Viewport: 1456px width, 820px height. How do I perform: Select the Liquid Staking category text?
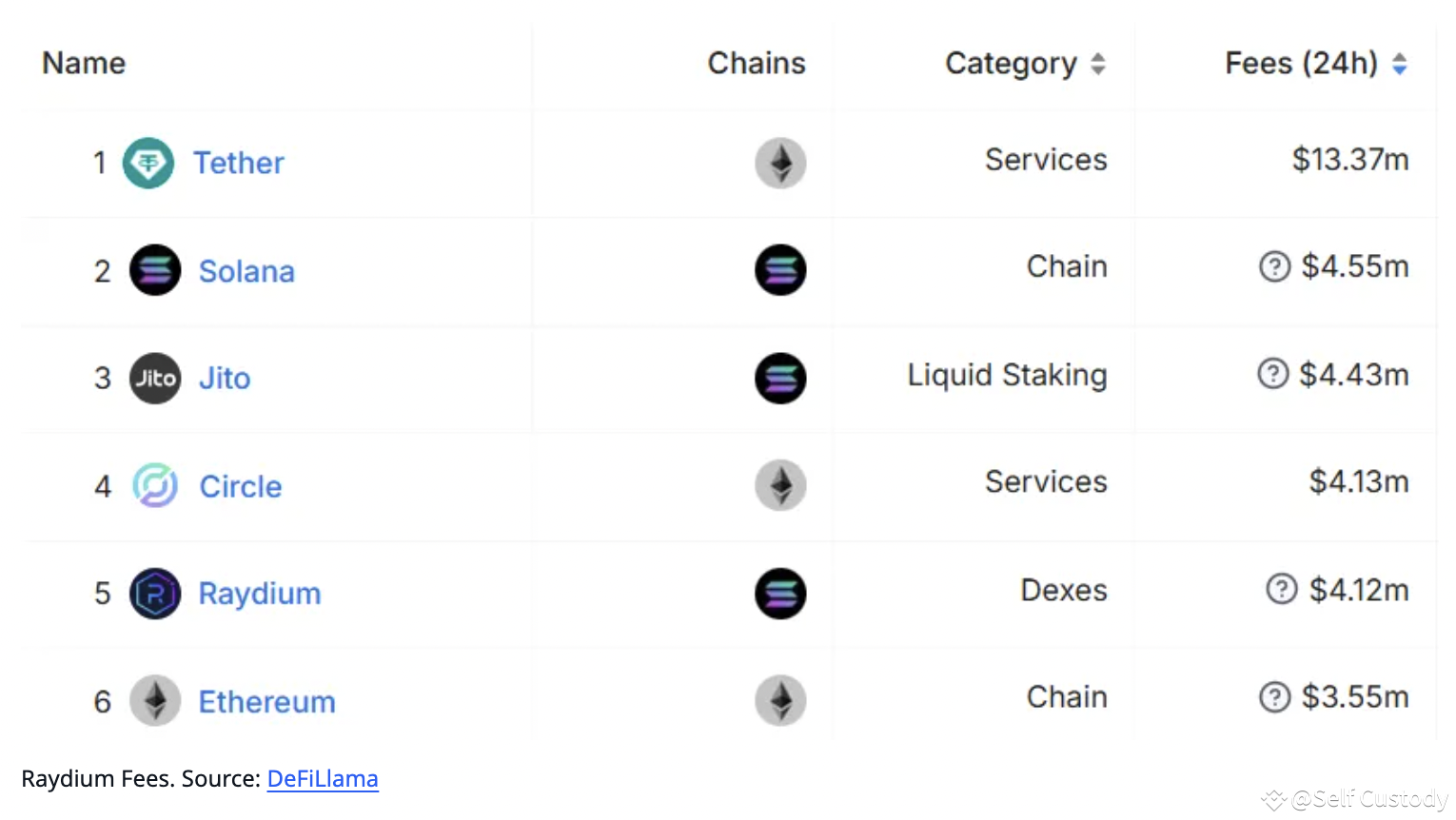pos(1007,375)
